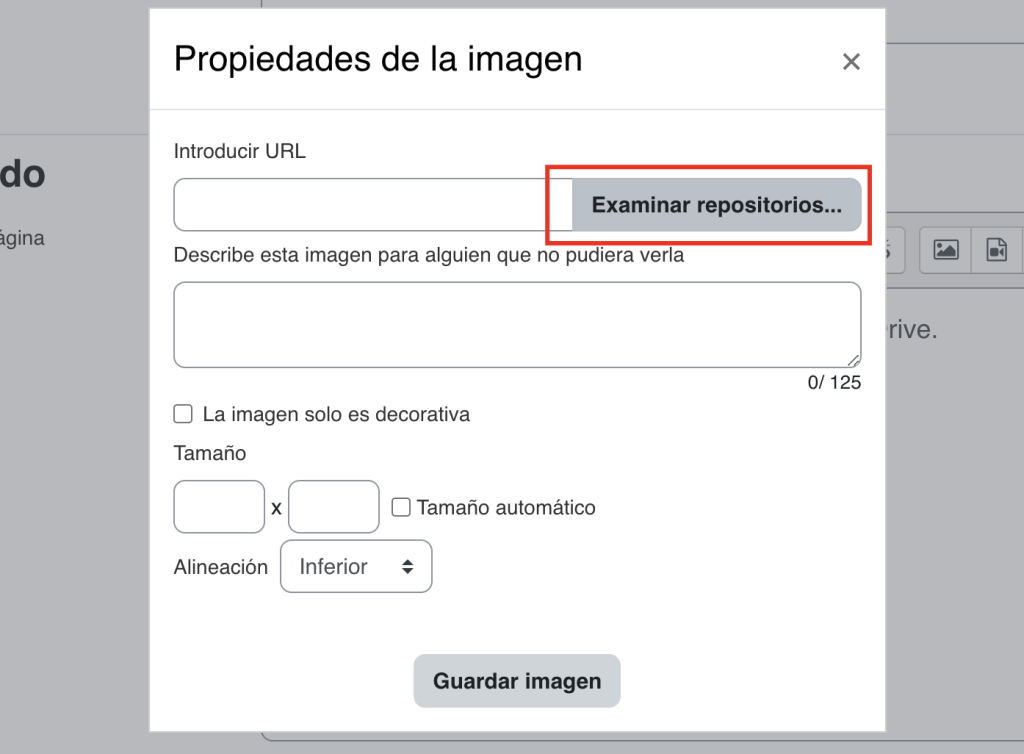Click the description box's corner resize handle
Screen dimensions: 1024x754
point(853,360)
